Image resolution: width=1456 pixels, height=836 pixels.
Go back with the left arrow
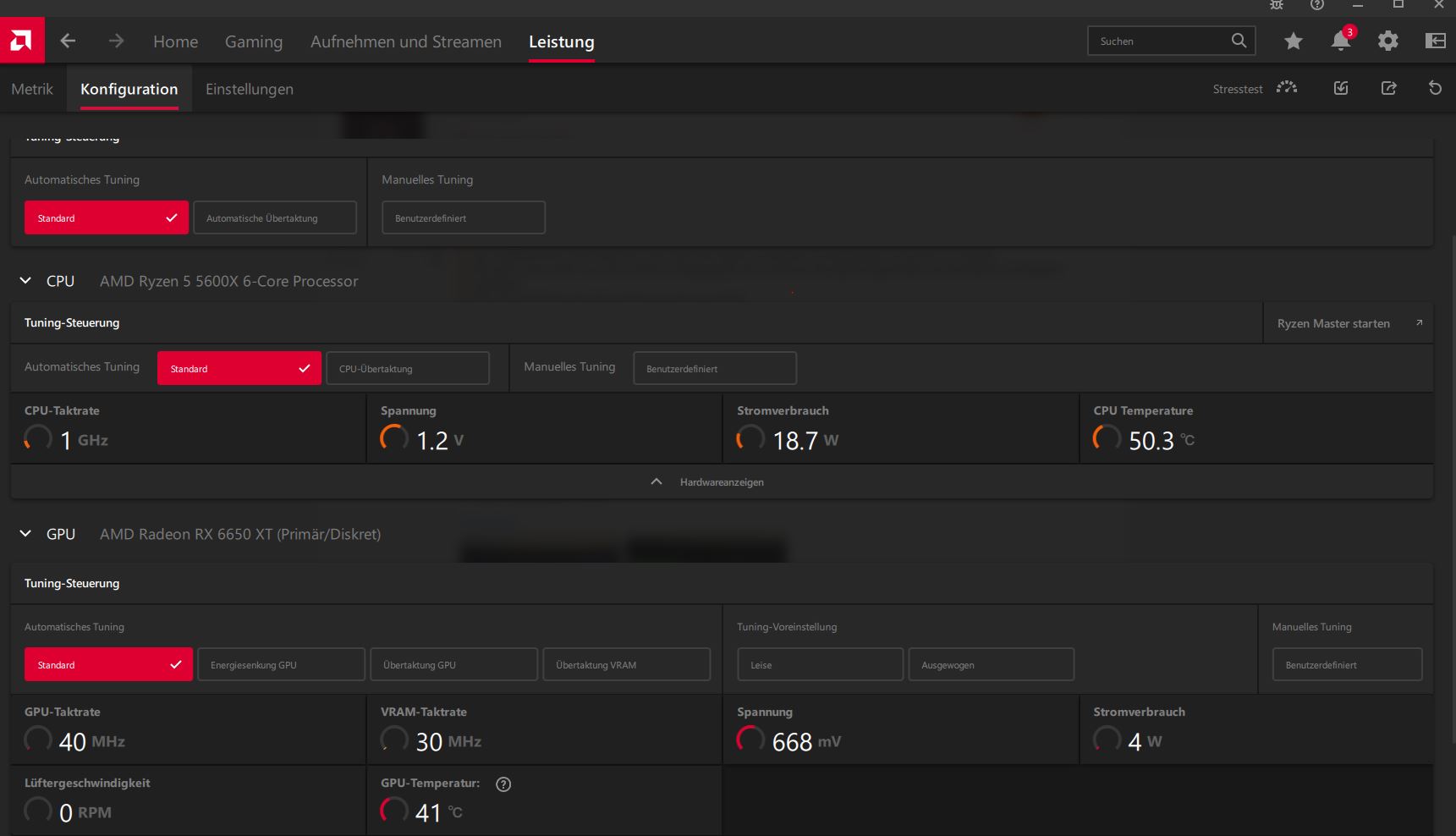point(69,41)
